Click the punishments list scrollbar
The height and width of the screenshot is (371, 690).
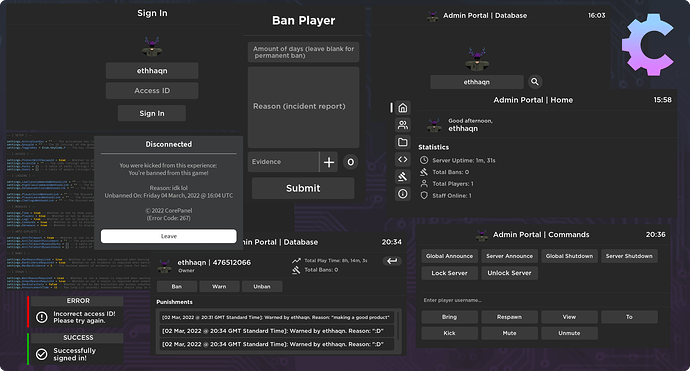pyautogui.click(x=399, y=325)
